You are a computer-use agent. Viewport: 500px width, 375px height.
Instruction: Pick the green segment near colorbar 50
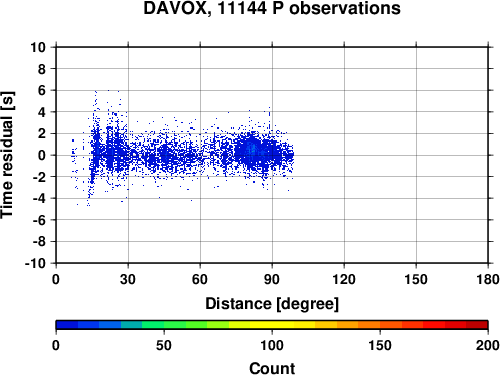point(164,325)
